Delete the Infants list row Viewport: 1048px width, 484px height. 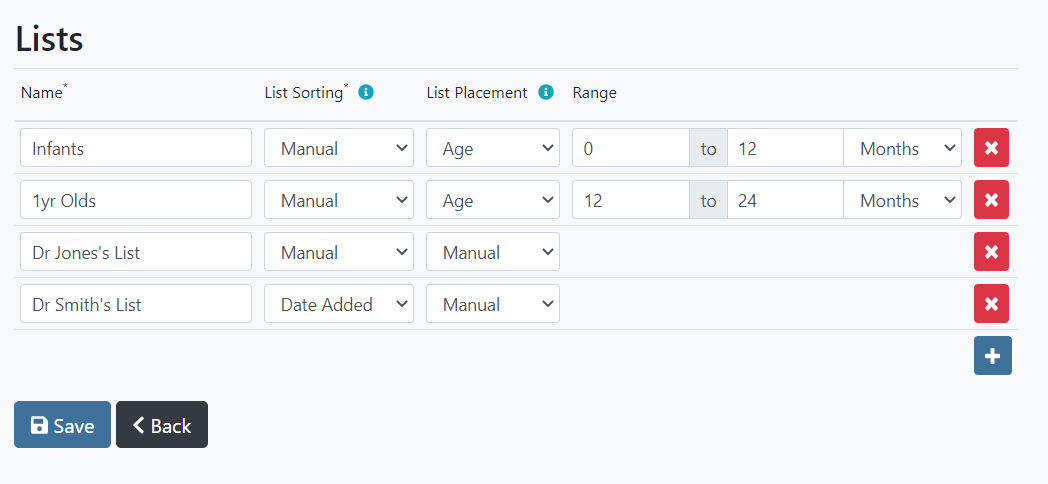click(x=991, y=148)
